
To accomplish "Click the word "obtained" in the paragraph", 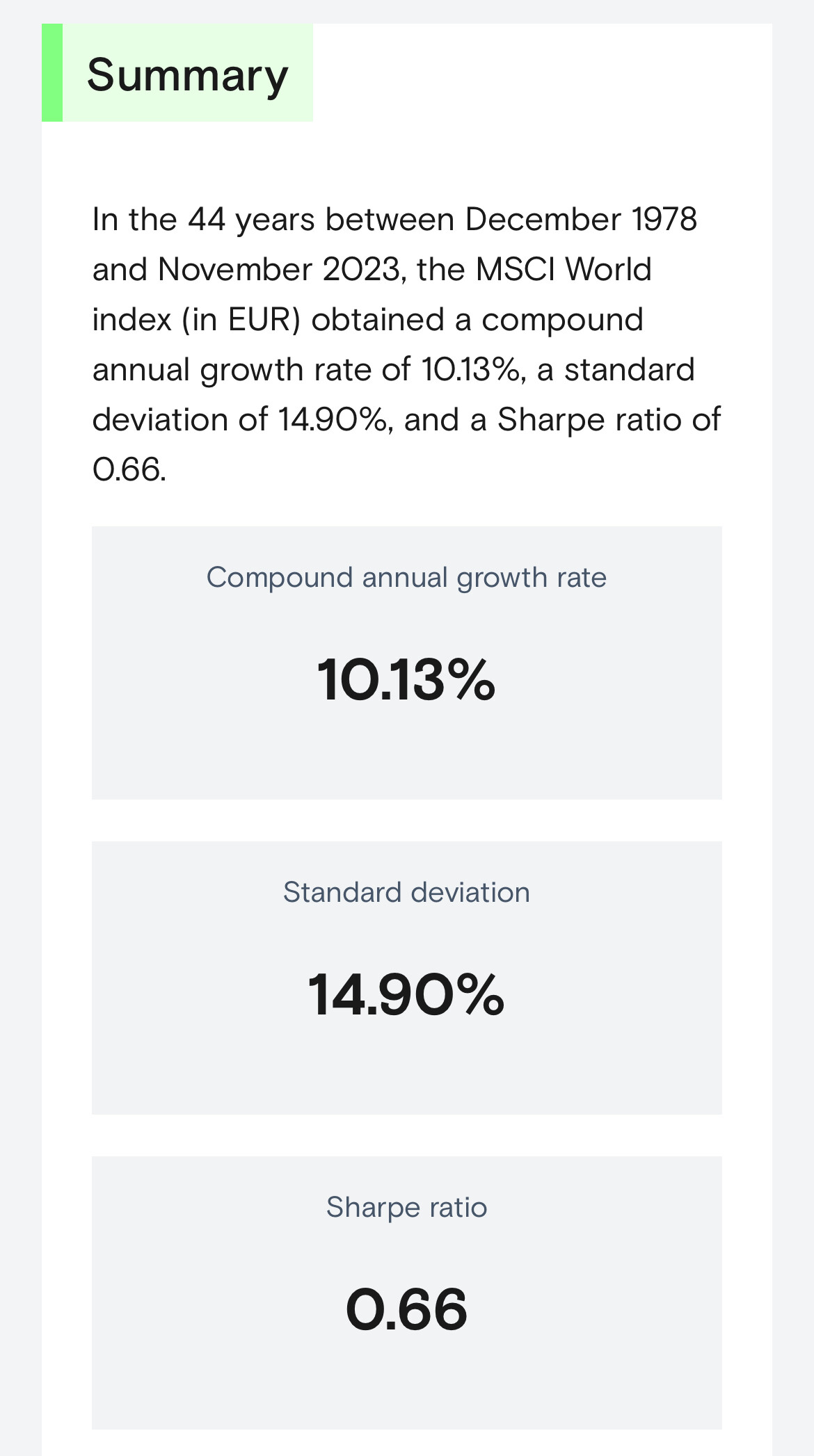I will (377, 320).
